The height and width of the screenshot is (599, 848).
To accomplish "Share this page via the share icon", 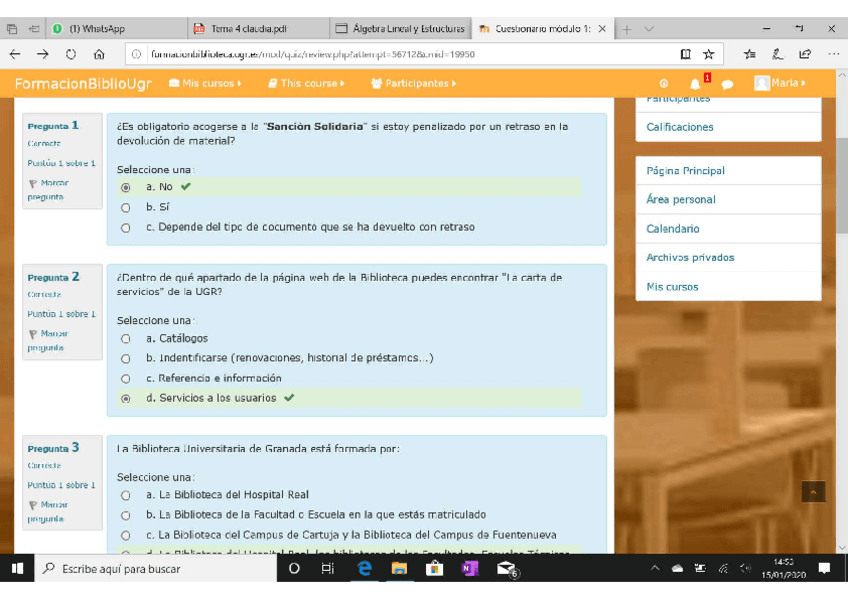I will (x=805, y=54).
